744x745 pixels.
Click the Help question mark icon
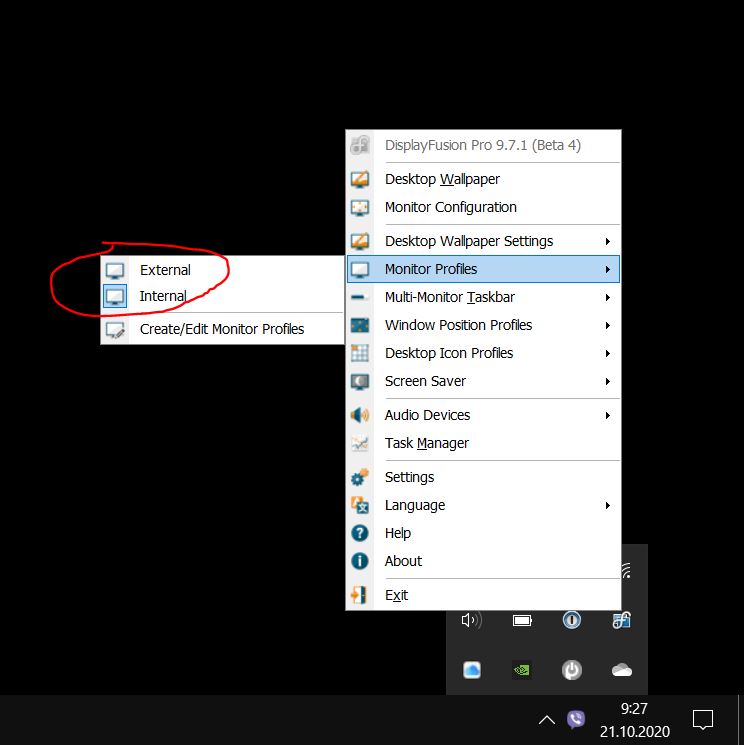point(360,533)
